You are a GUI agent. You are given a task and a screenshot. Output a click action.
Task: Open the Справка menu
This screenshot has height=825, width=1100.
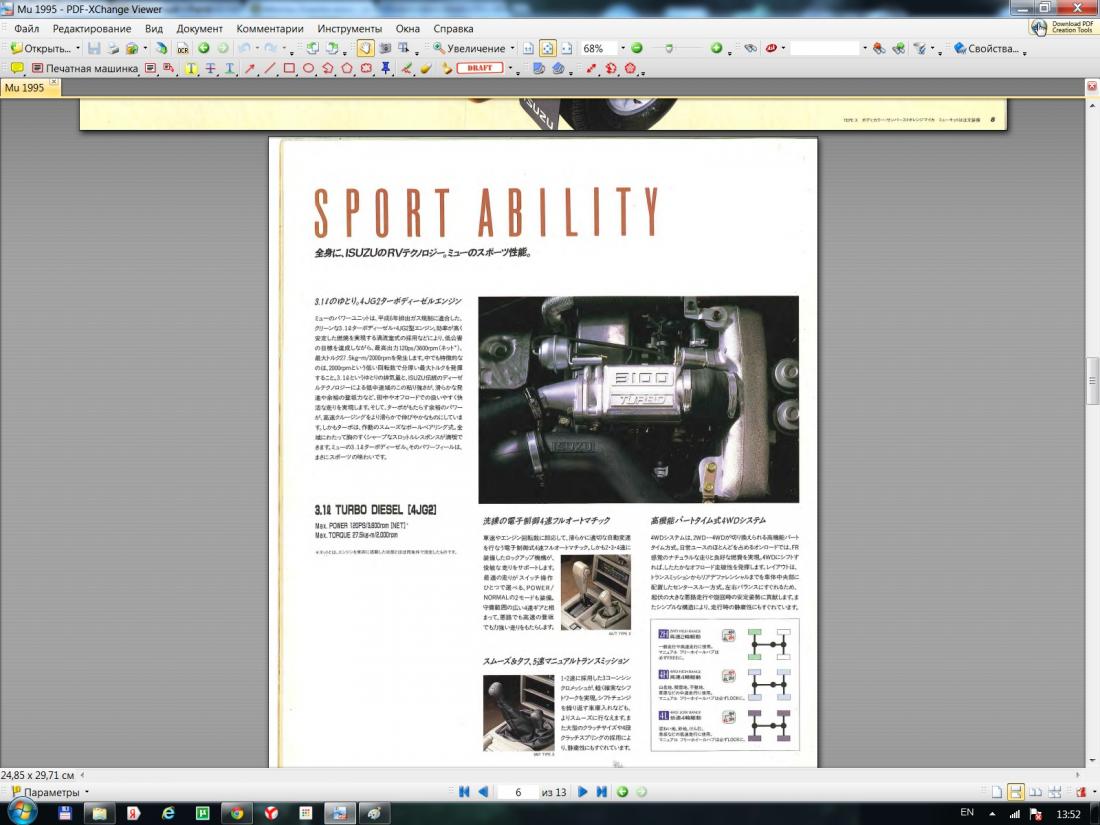[453, 29]
